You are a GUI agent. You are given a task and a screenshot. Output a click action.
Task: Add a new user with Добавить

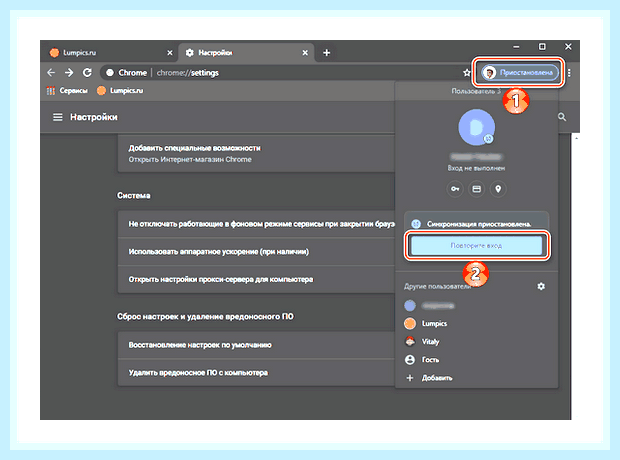point(476,378)
